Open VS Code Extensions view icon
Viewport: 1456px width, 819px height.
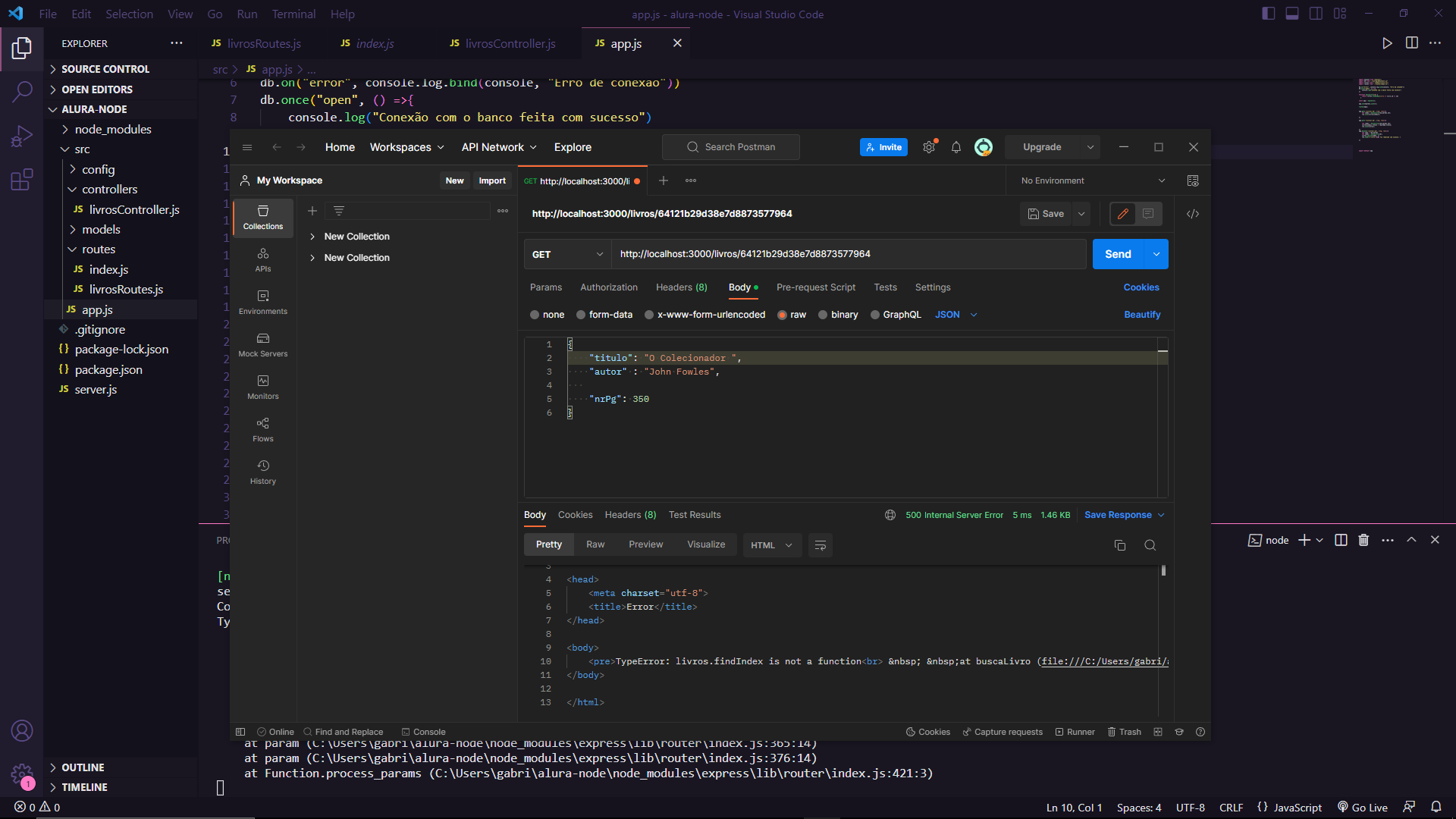point(22,180)
